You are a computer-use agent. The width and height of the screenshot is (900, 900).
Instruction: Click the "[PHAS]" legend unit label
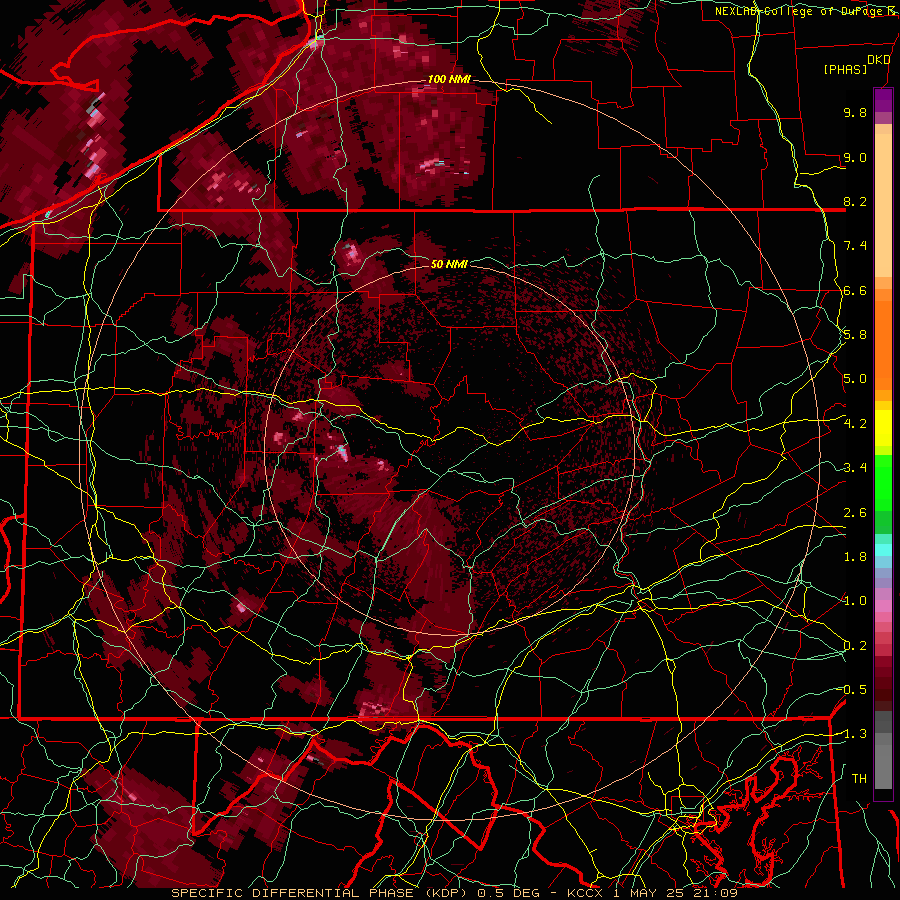845,69
